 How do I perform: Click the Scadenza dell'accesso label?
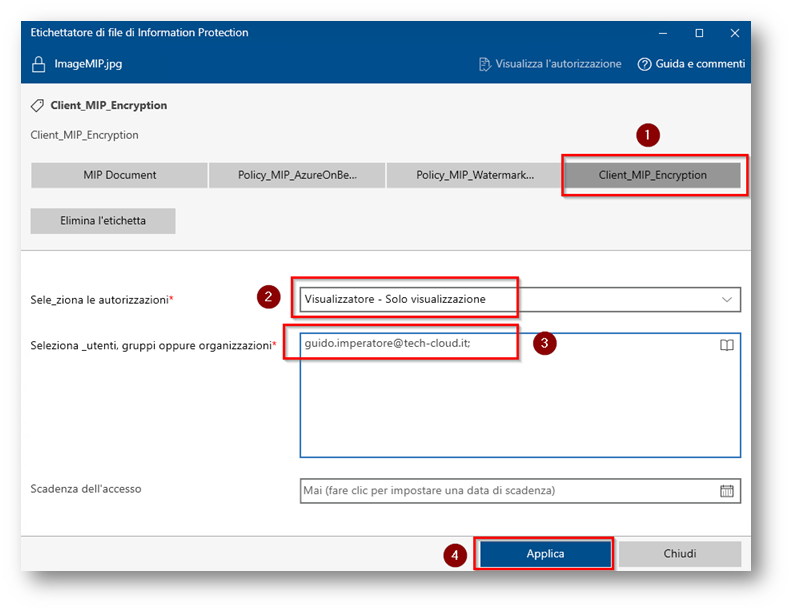coord(86,489)
